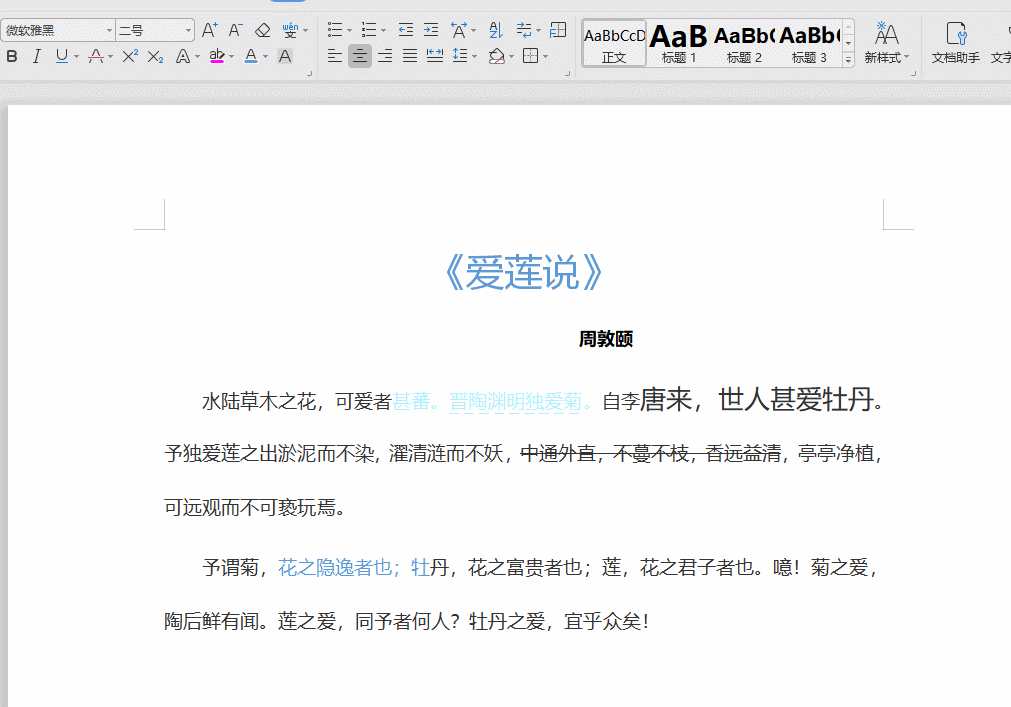Toggle character shading A icon
Viewport: 1011px width, 707px height.
point(284,57)
